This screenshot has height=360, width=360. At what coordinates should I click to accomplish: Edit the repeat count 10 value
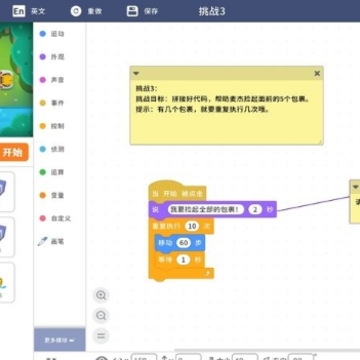click(x=192, y=226)
